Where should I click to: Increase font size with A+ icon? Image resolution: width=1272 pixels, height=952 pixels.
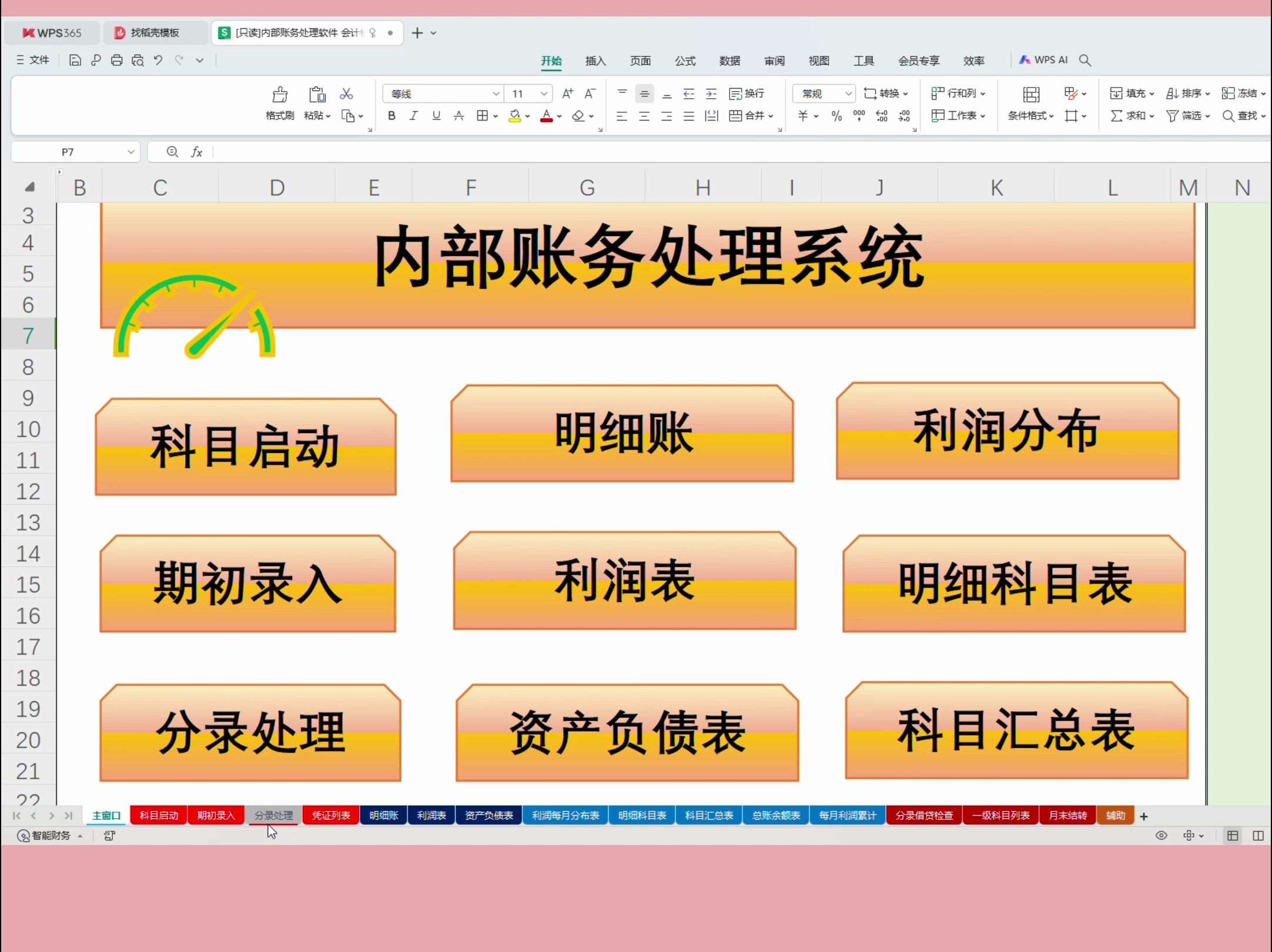[x=567, y=93]
